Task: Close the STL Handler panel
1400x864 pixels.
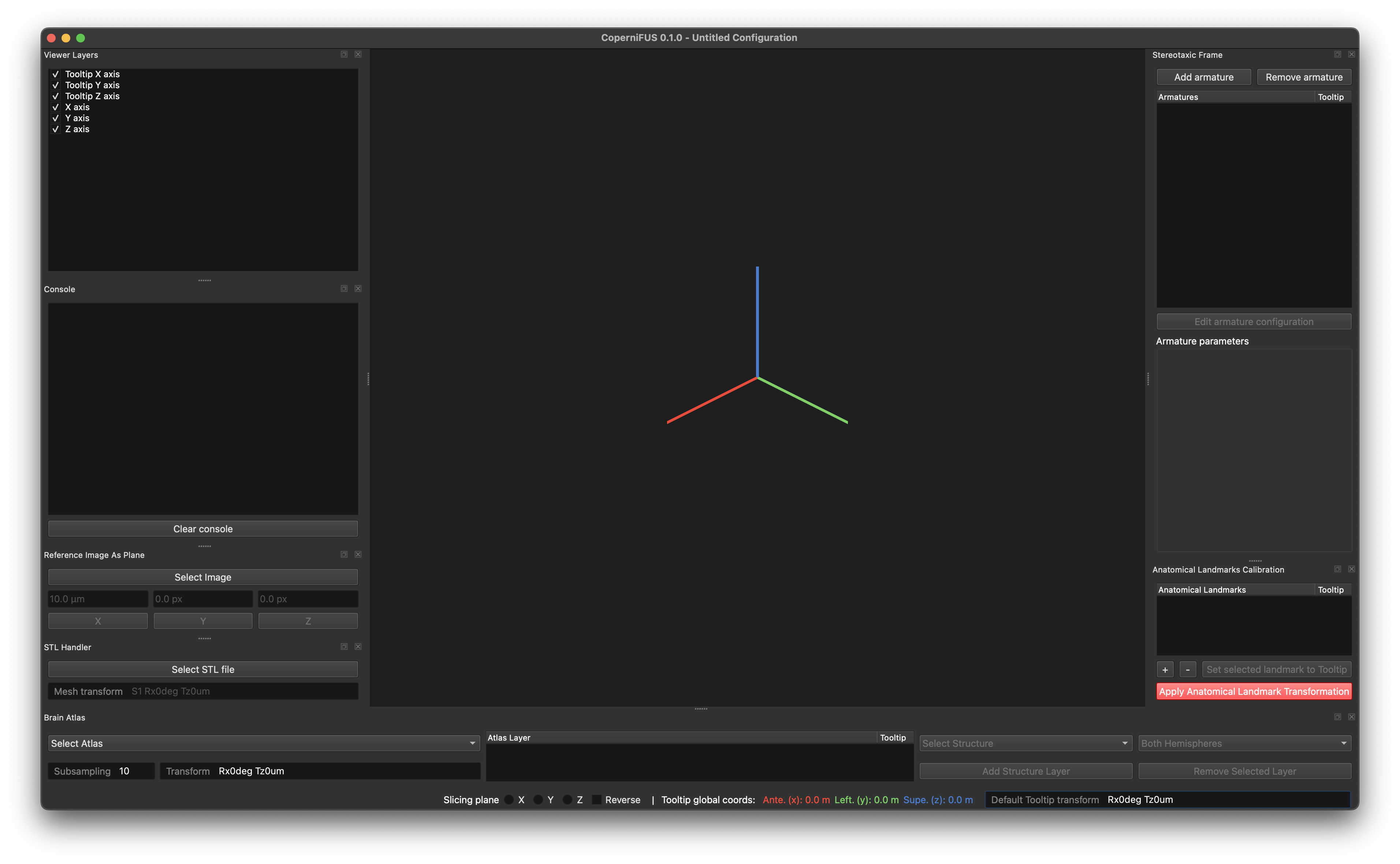Action: 358,646
